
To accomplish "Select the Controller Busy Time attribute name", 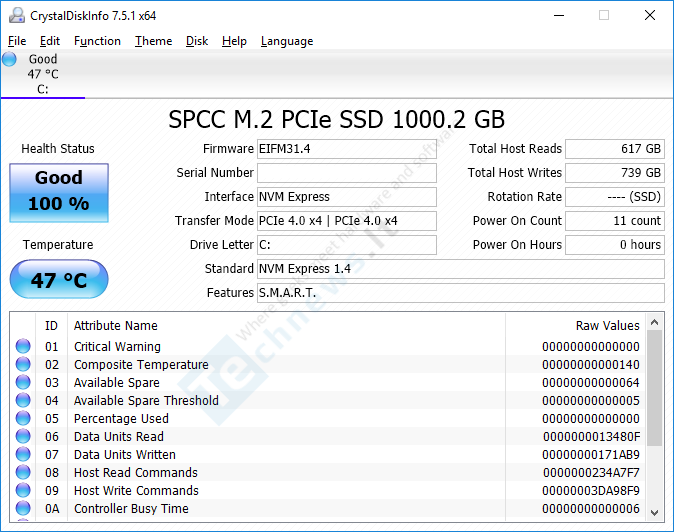I will tap(131, 509).
